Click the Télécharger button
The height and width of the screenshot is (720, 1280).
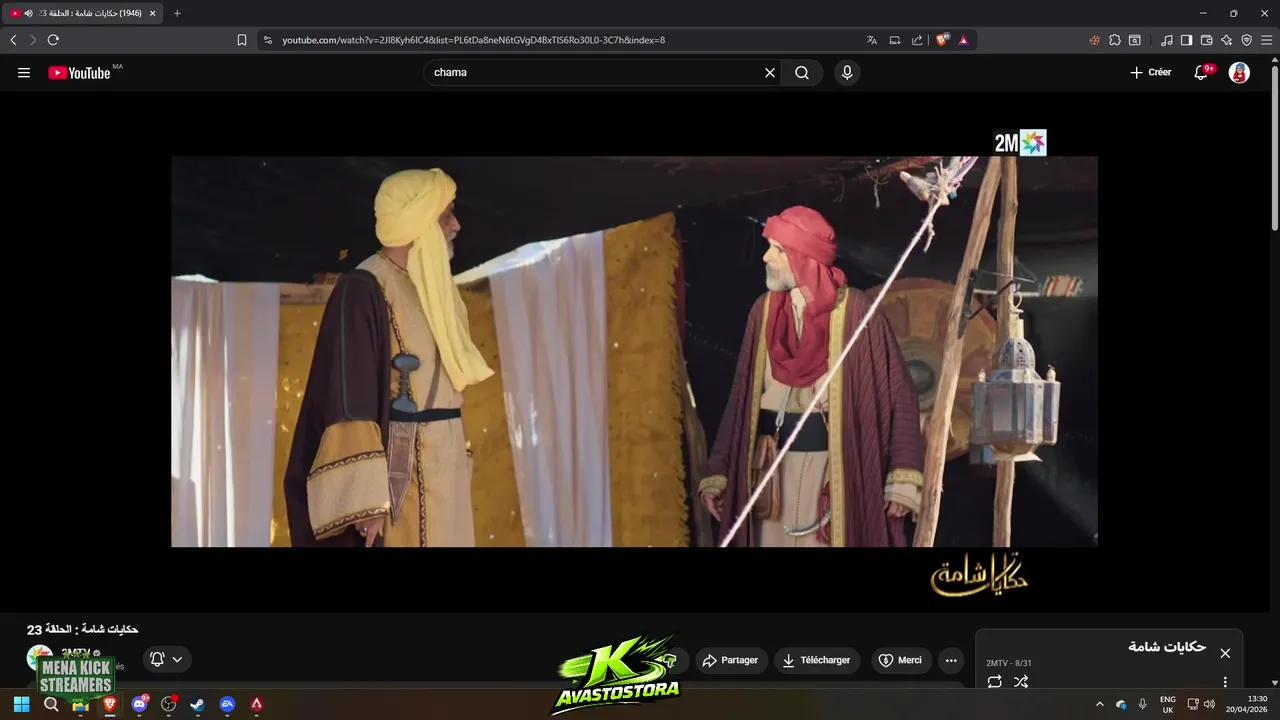(817, 660)
